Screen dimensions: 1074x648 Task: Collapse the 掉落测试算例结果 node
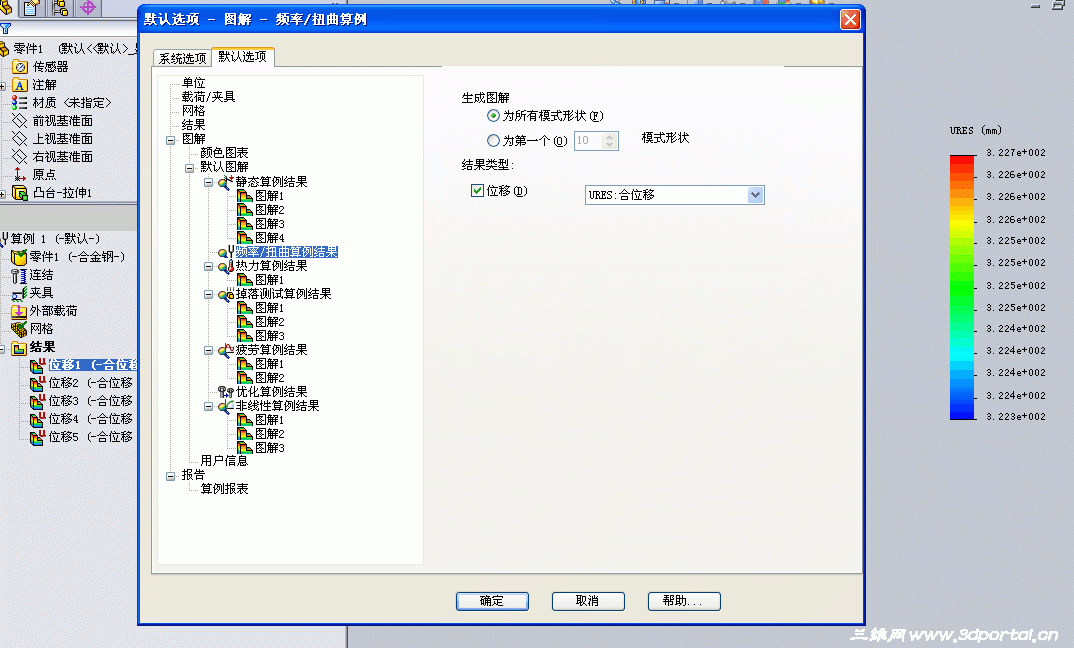point(208,295)
